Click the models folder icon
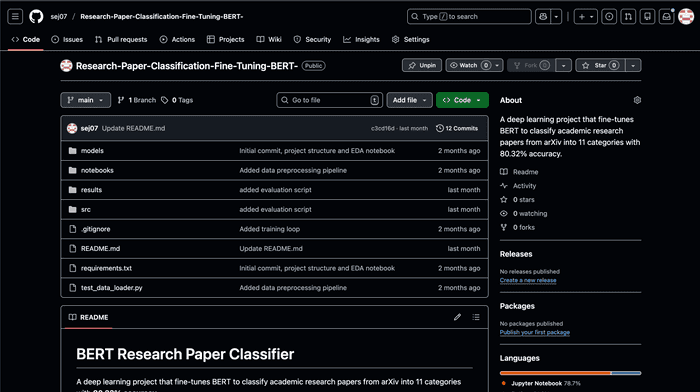The image size is (700, 392). (x=72, y=150)
